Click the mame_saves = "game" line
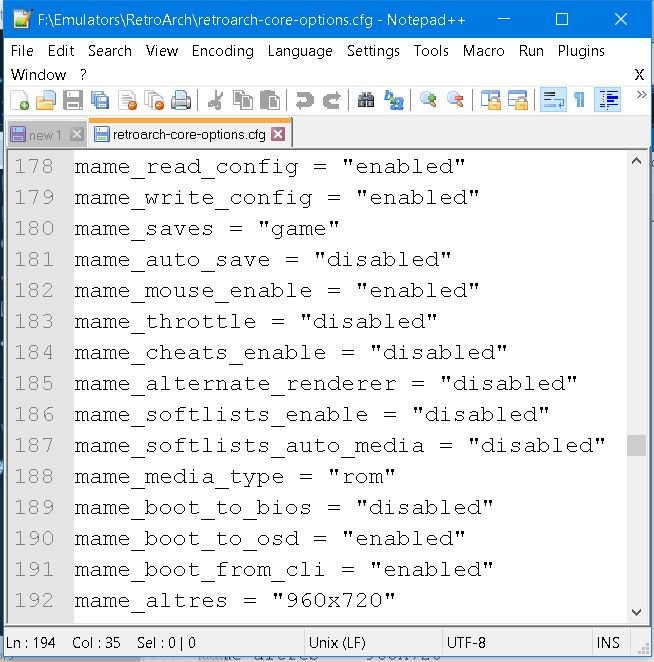The image size is (654, 662). [207, 229]
